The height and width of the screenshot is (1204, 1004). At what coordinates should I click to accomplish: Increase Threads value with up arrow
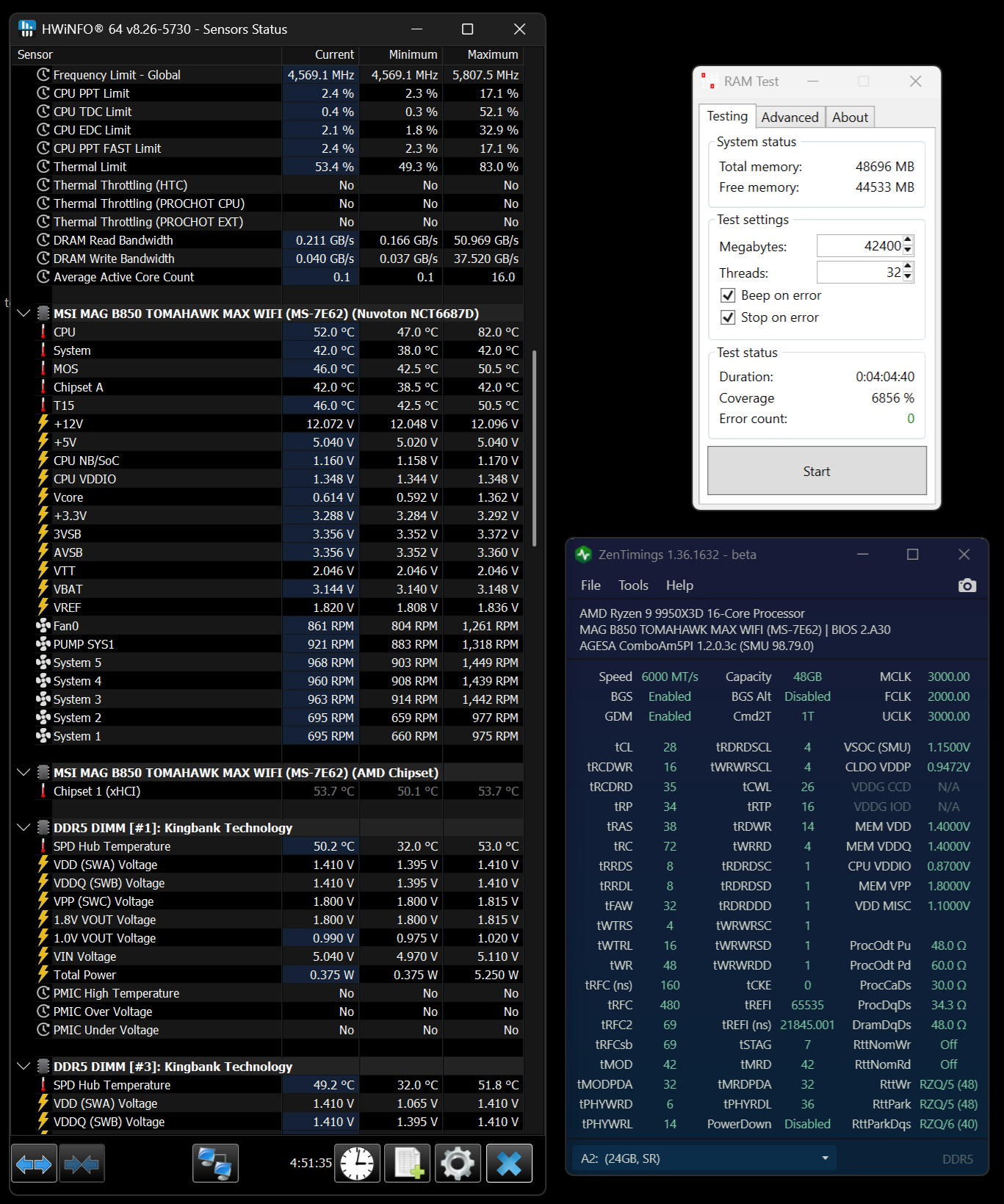point(908,267)
